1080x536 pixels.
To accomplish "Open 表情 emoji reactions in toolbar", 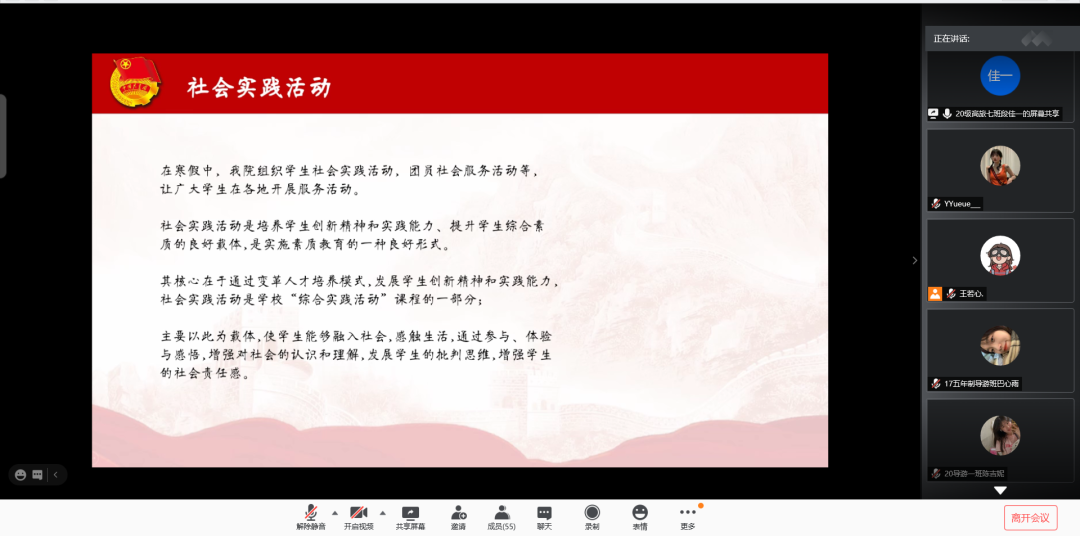I will 640,516.
